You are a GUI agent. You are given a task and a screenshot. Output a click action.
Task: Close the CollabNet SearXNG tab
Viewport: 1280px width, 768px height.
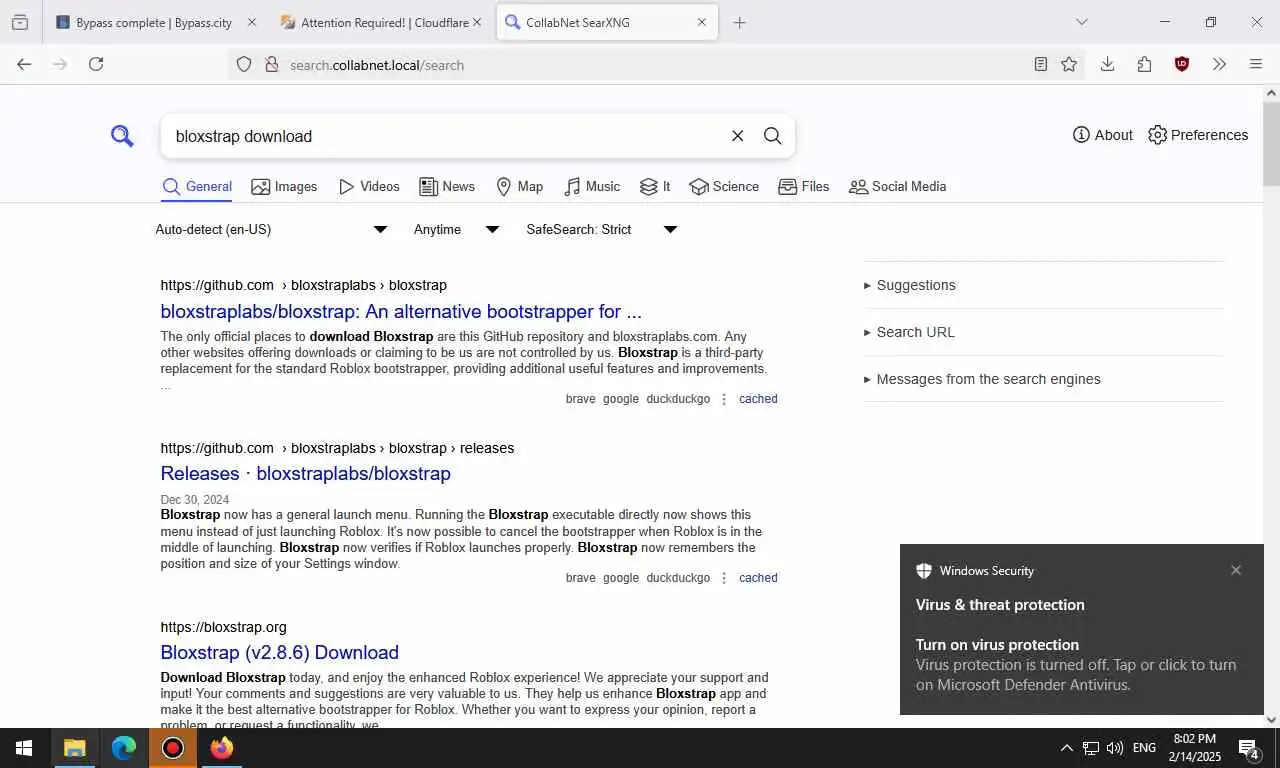coord(701,22)
